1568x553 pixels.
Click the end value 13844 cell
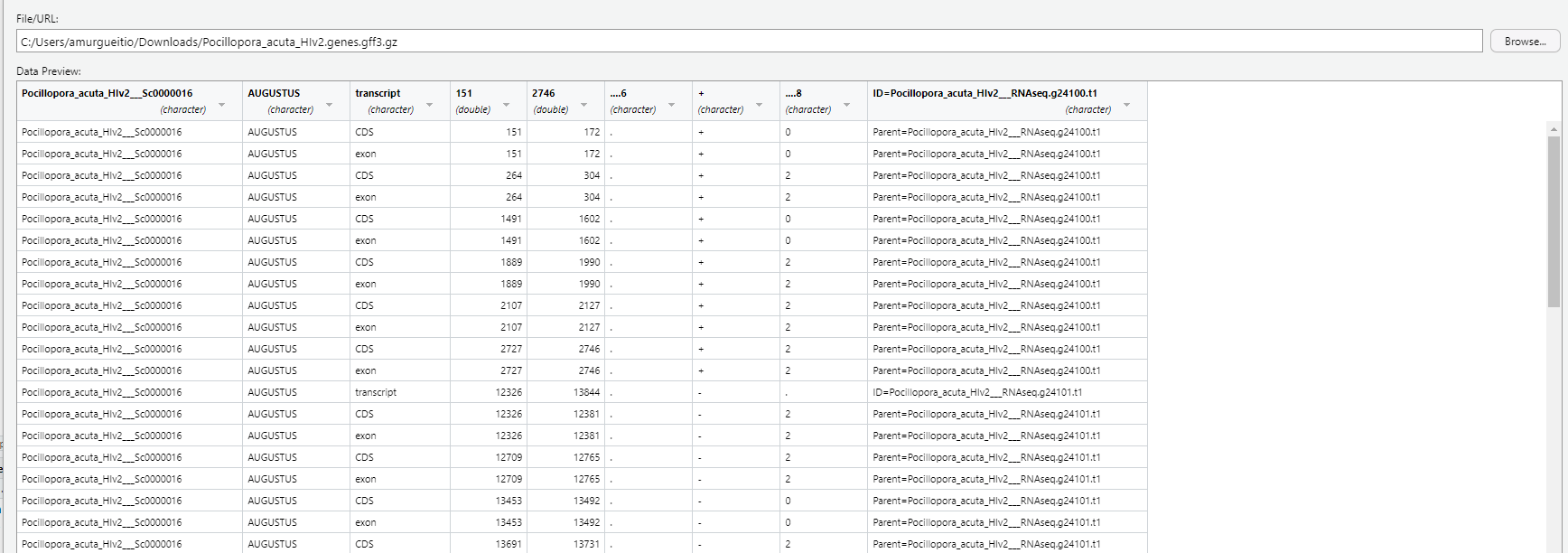(565, 392)
